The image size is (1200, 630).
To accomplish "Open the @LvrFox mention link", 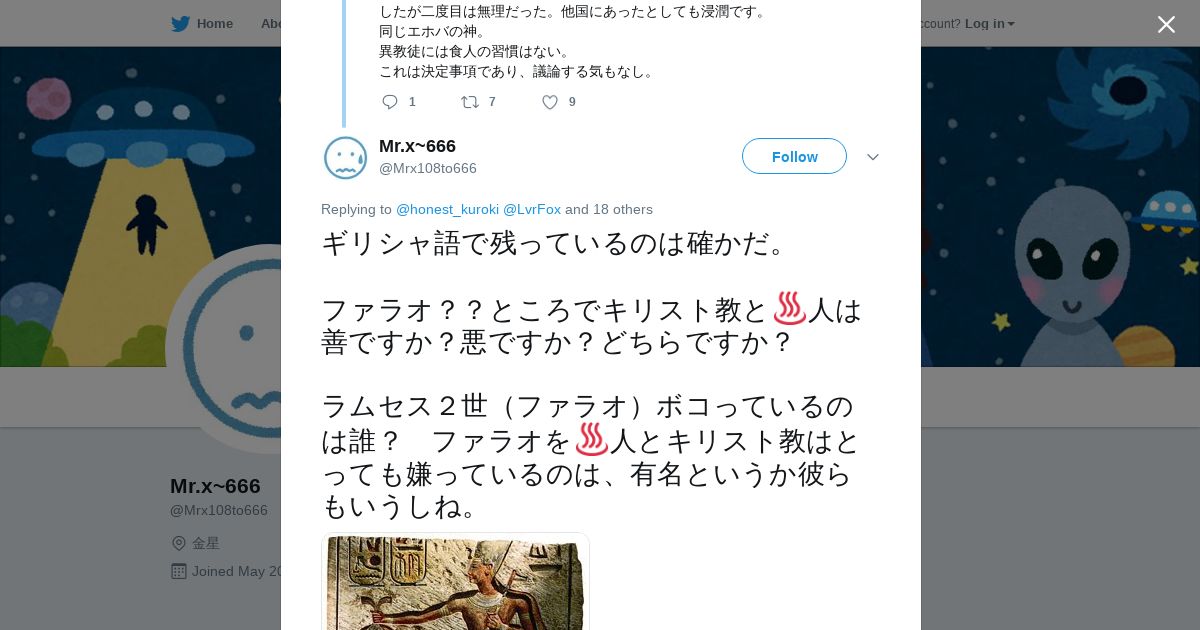I will click(x=532, y=209).
